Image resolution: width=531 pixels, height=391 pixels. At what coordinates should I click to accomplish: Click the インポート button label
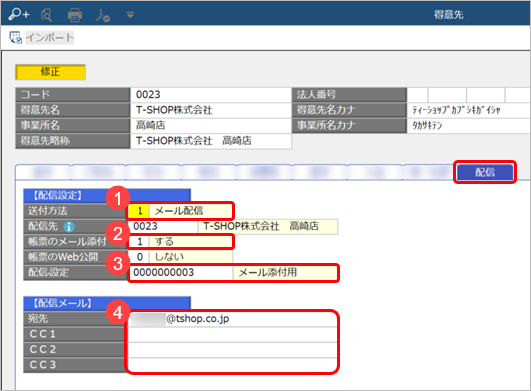coord(49,37)
